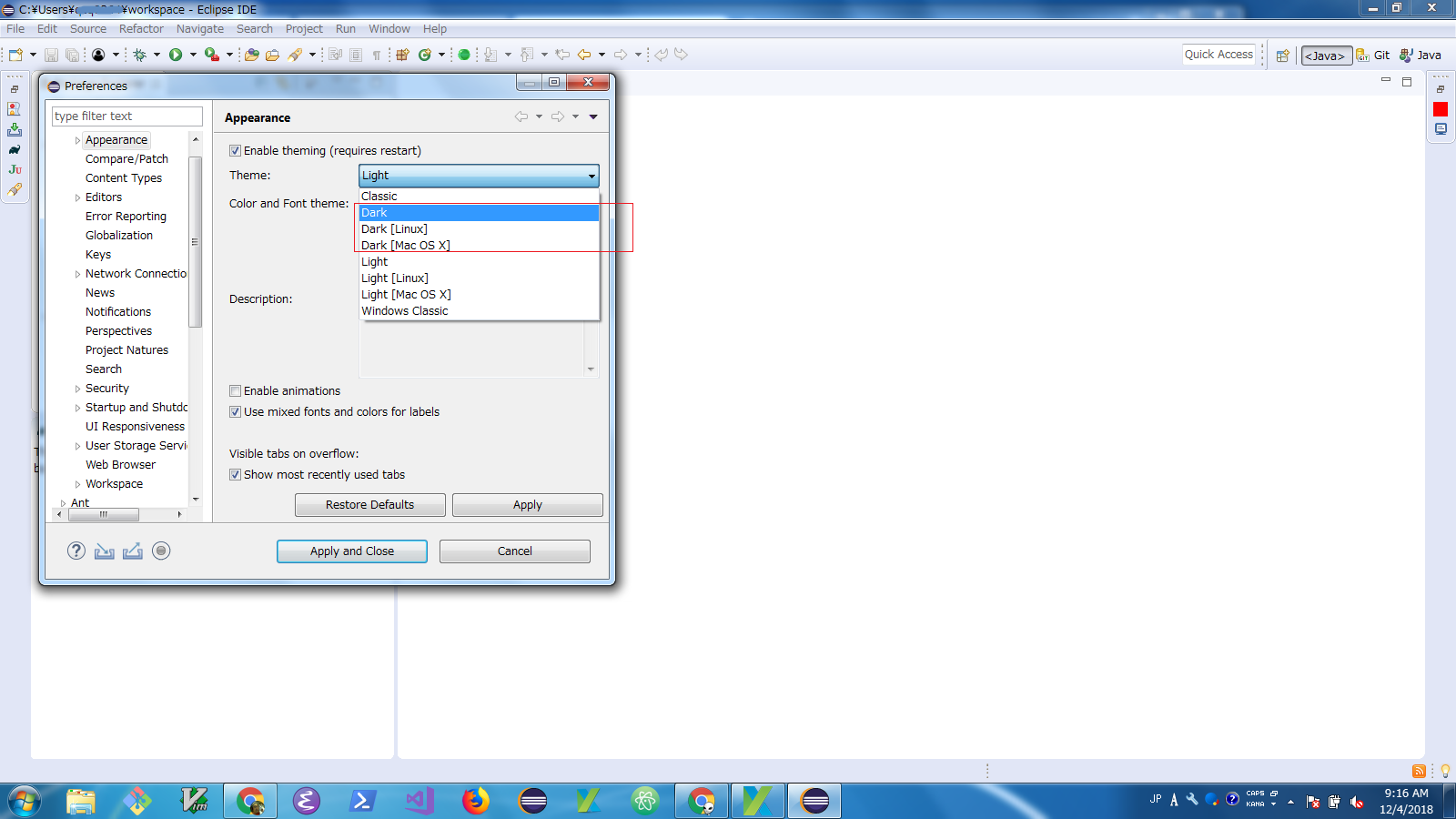Check the Enable animations checkbox
Image resolution: width=1456 pixels, height=819 pixels.
click(x=235, y=391)
